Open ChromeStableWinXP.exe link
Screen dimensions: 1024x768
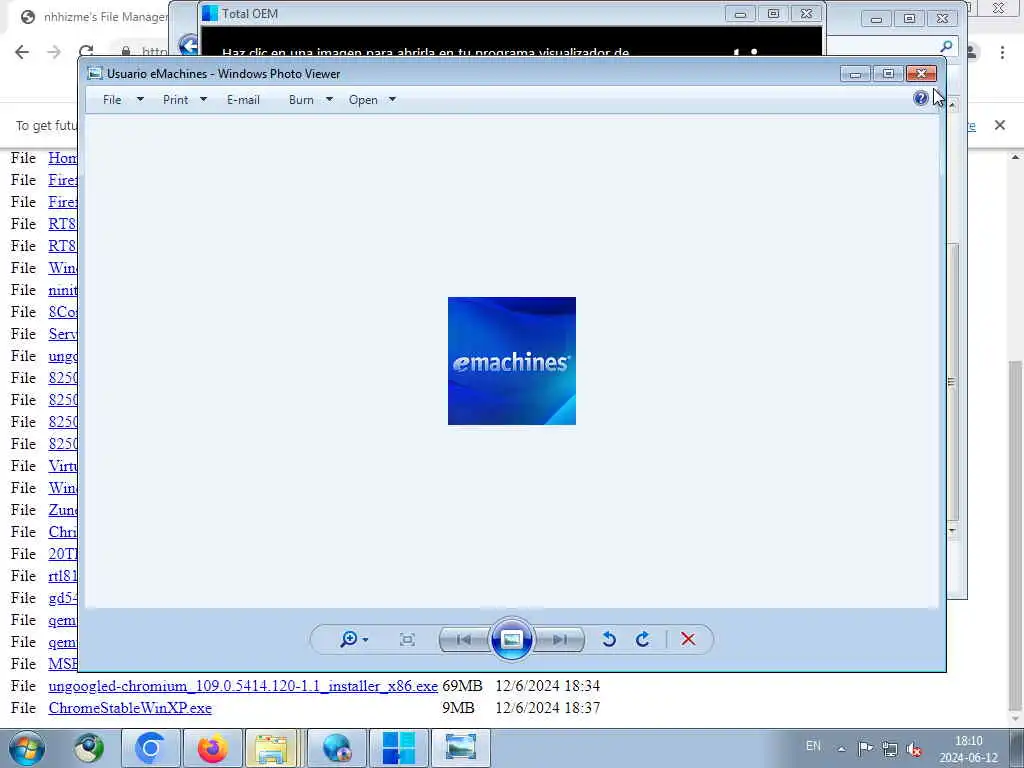pyautogui.click(x=130, y=708)
